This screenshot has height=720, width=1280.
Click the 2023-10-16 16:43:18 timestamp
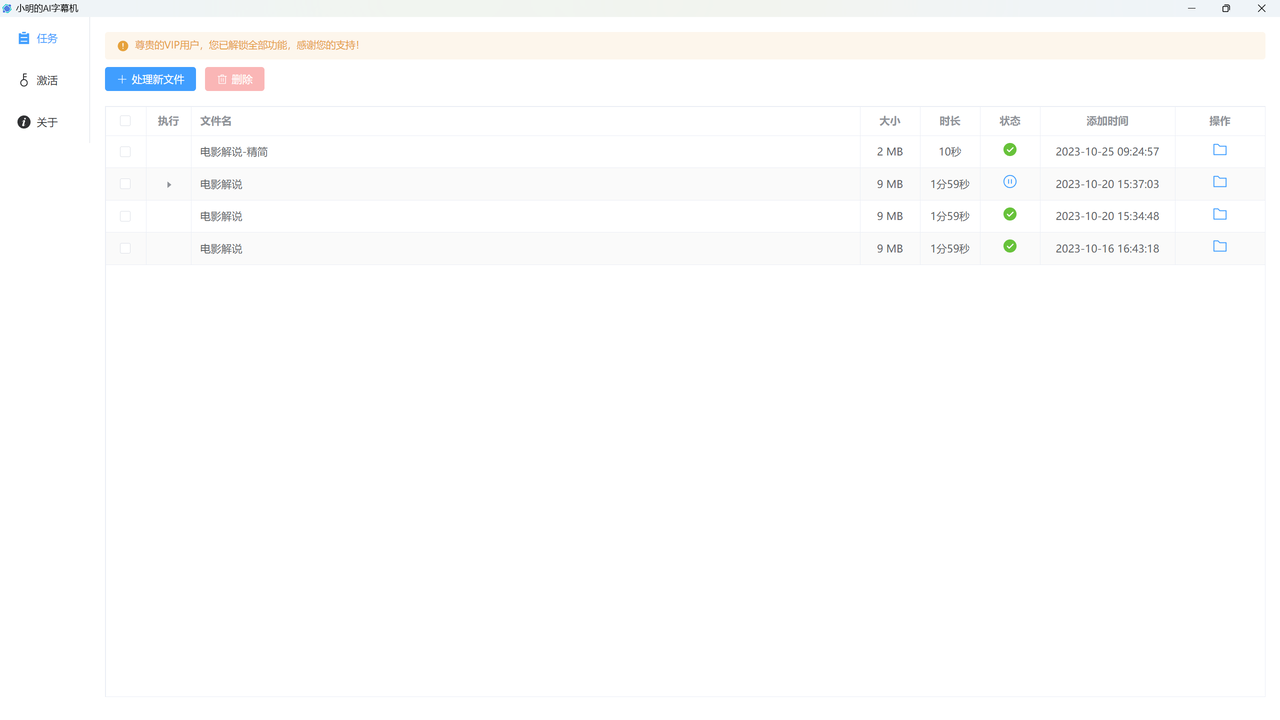[1107, 248]
